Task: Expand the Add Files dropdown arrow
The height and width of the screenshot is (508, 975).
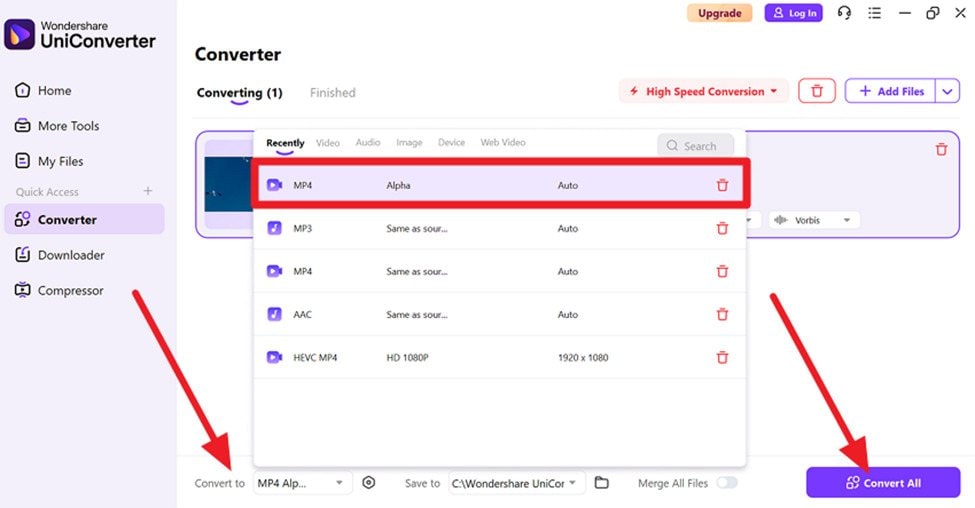Action: pos(947,91)
